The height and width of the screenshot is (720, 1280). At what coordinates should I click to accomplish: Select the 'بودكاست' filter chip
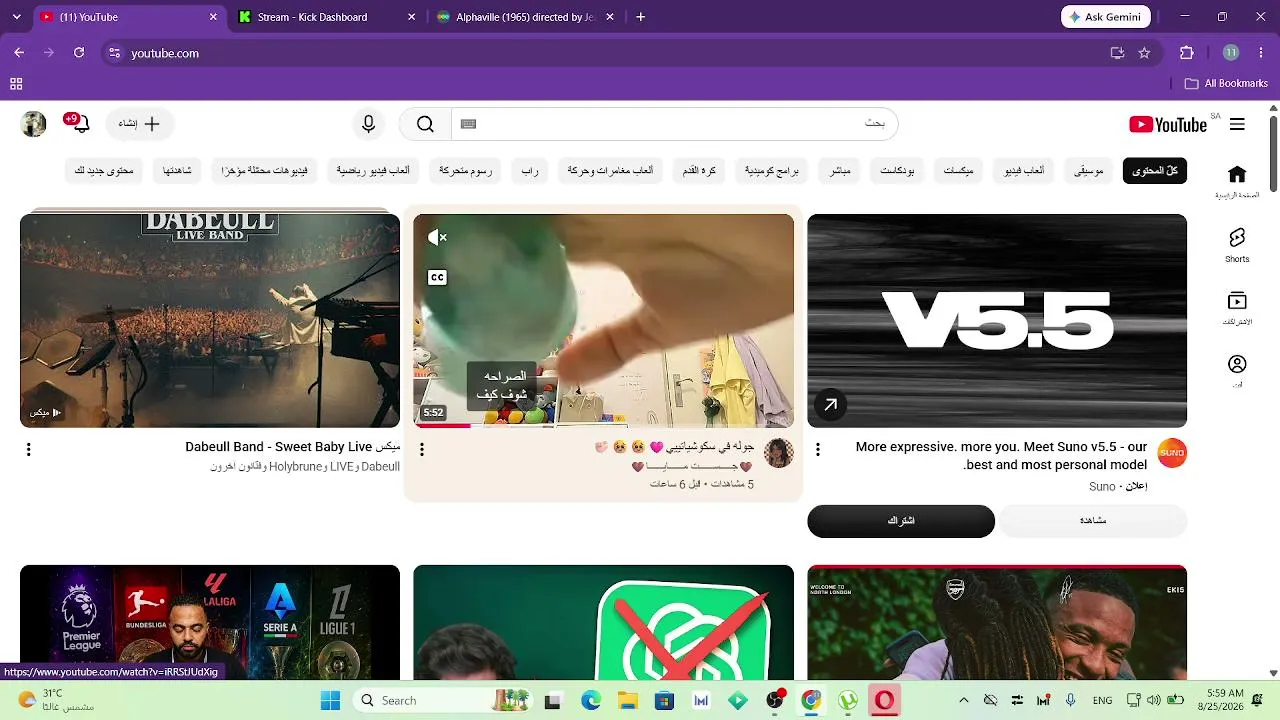click(897, 171)
